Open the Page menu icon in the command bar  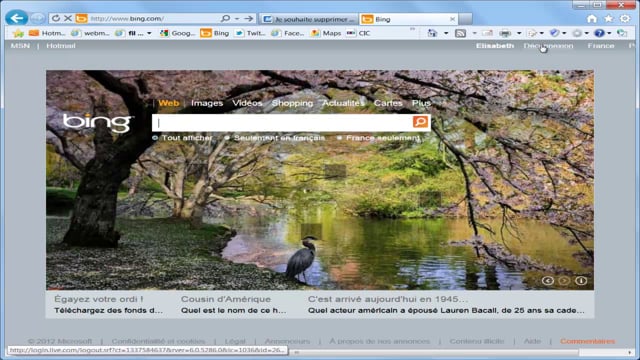tap(532, 33)
